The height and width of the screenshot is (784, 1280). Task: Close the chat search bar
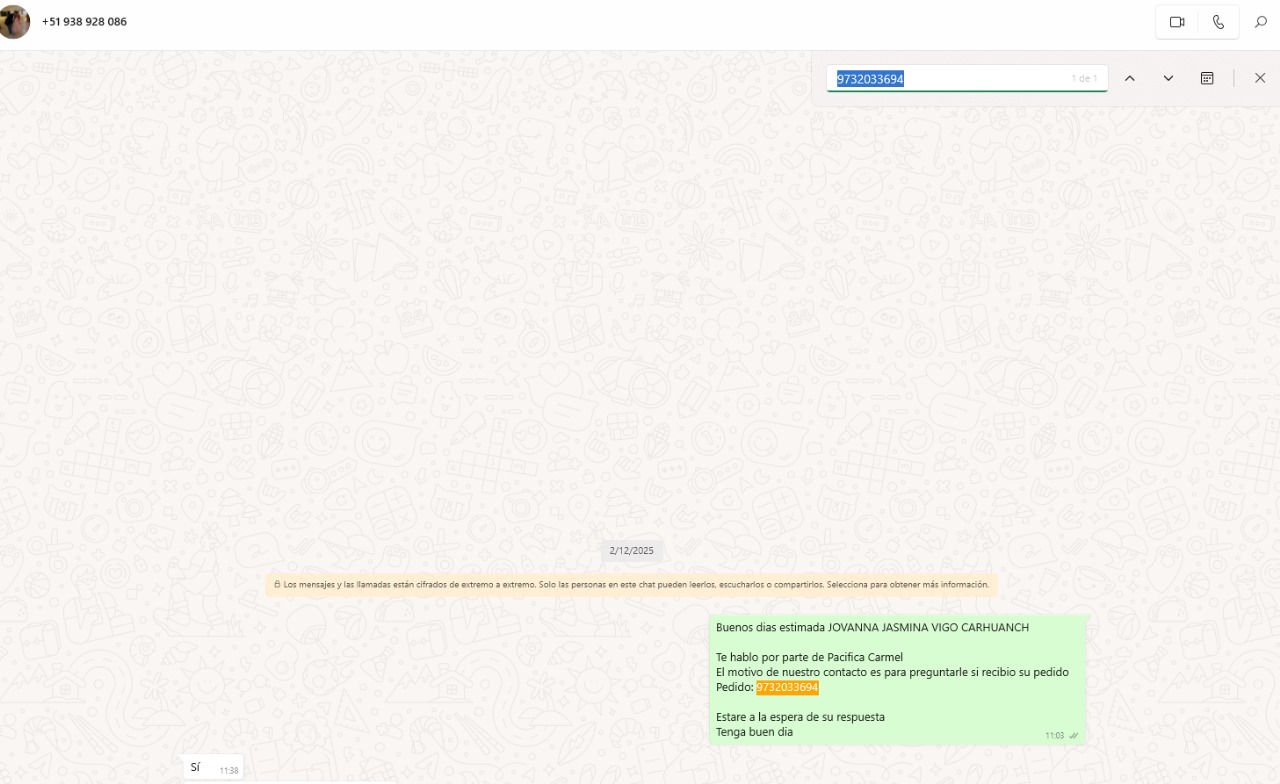tap(1260, 78)
